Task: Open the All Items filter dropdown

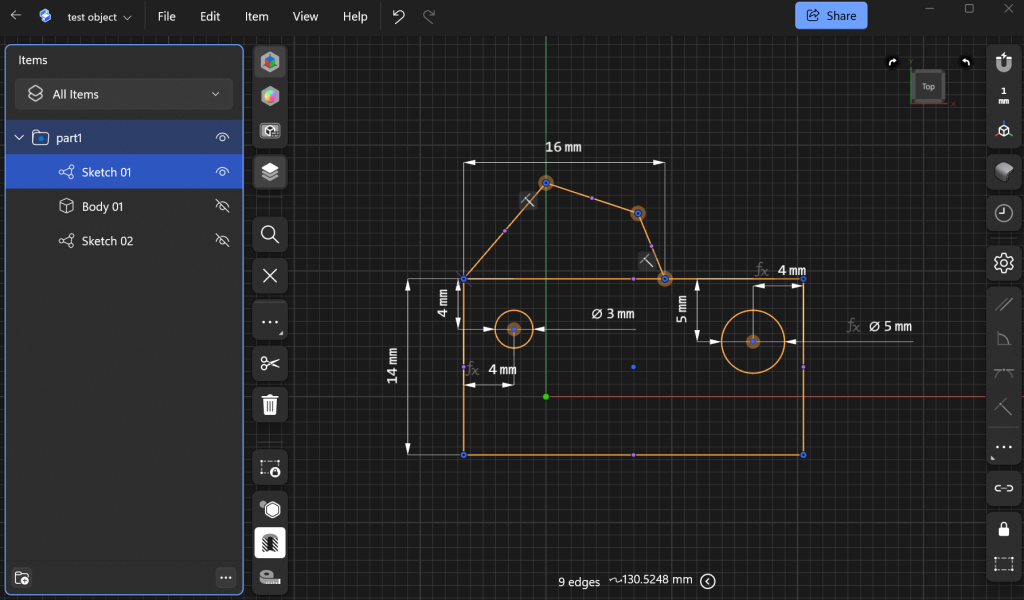Action: [124, 94]
